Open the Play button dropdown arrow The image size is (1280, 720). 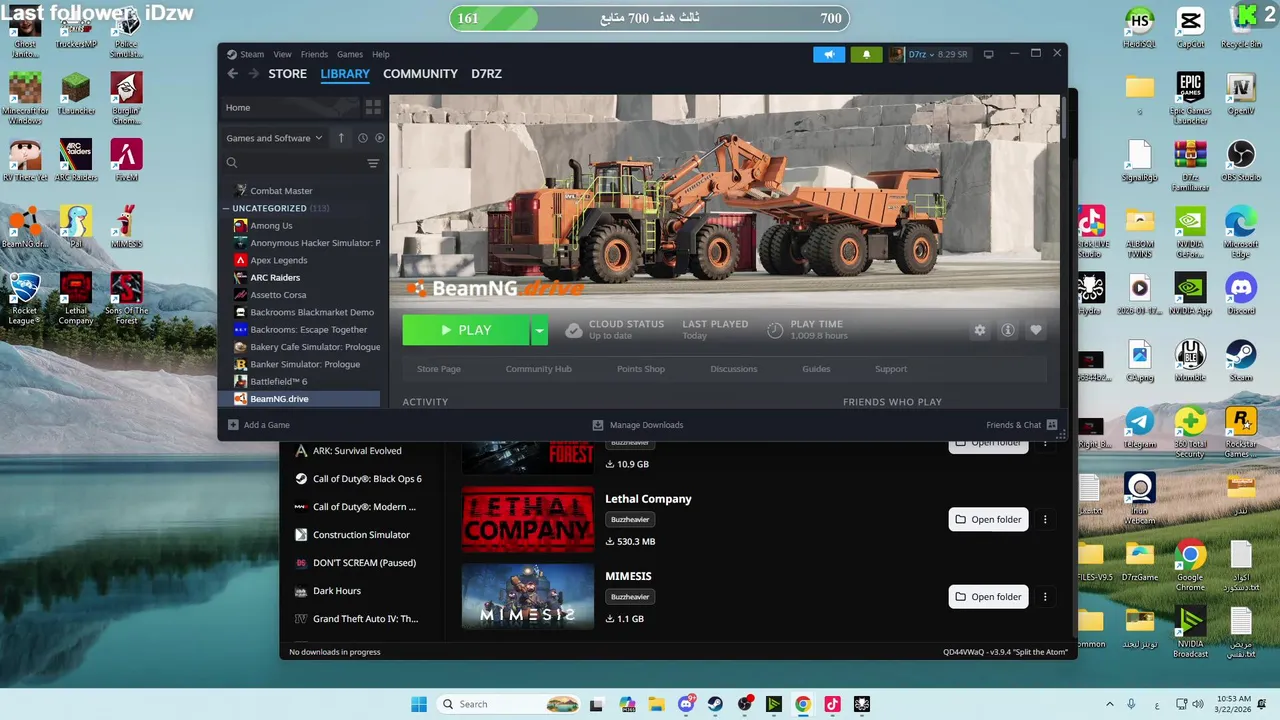coord(540,330)
